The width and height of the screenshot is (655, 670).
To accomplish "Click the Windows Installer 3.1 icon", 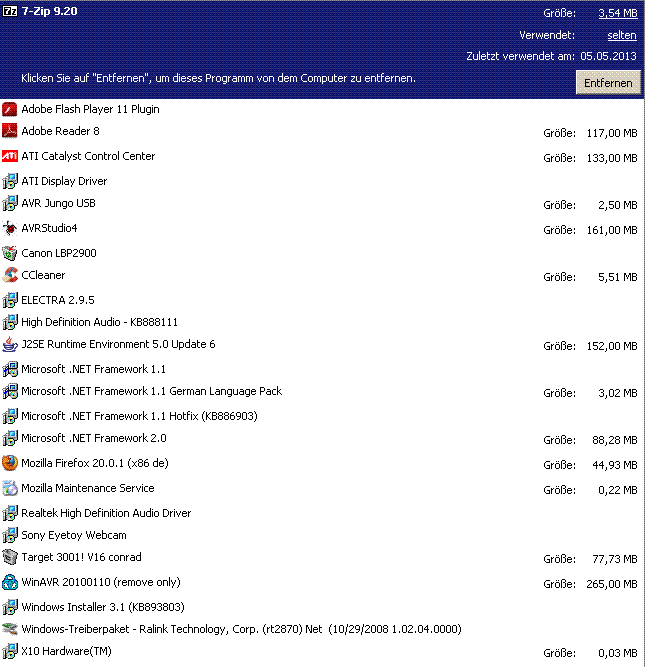I will click(x=9, y=607).
